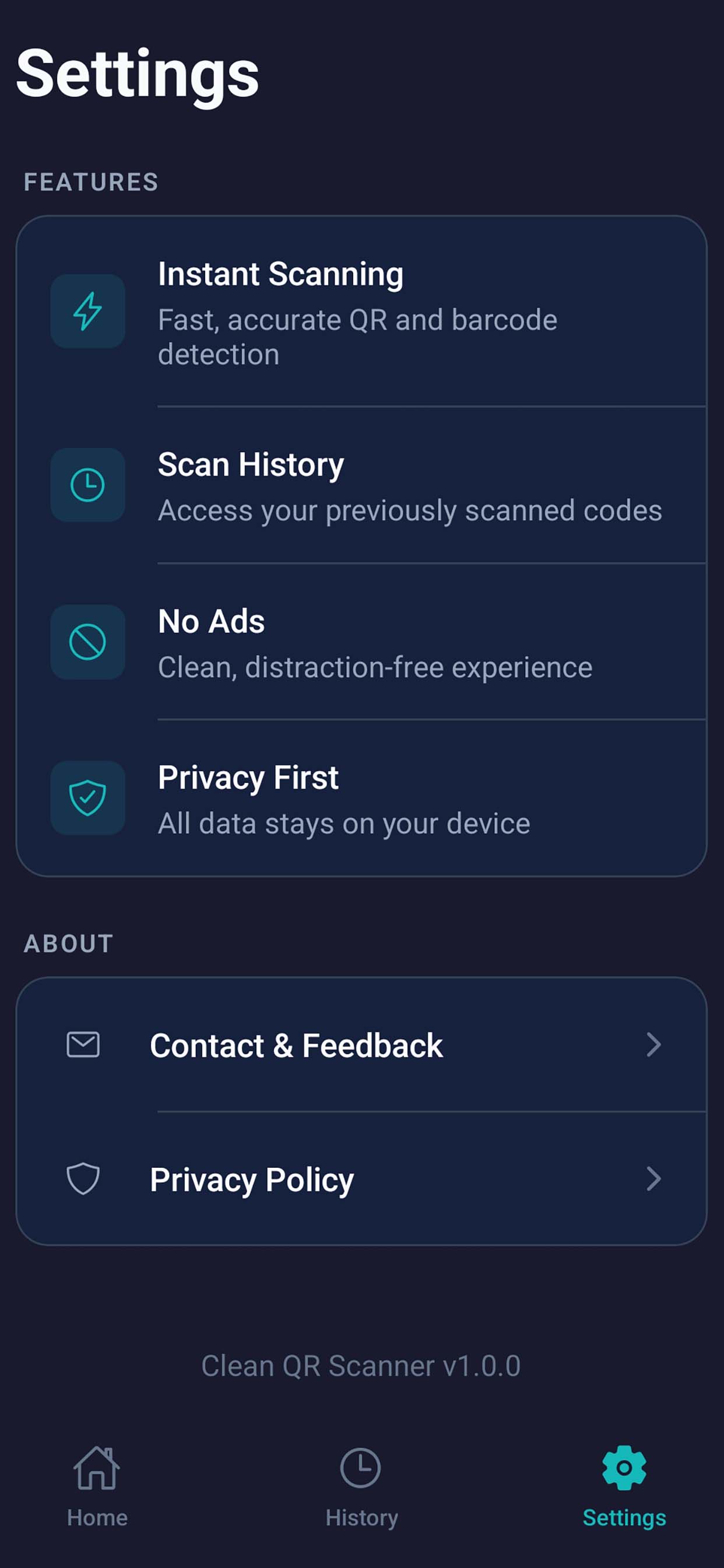This screenshot has width=724, height=1568.
Task: Open the Privacy Policy page
Action: point(252,1179)
